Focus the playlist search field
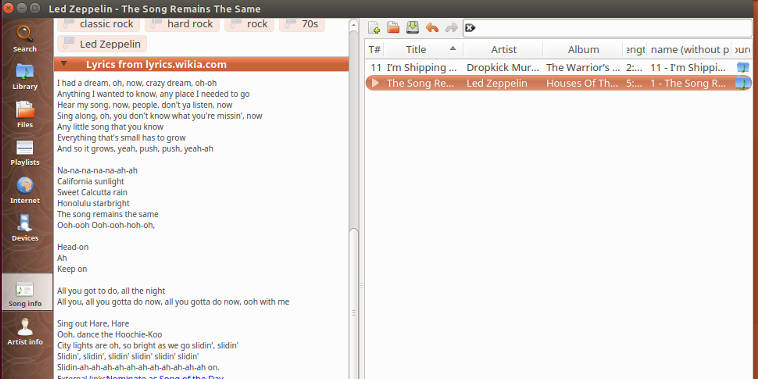The height and width of the screenshot is (379, 758). tap(608, 28)
